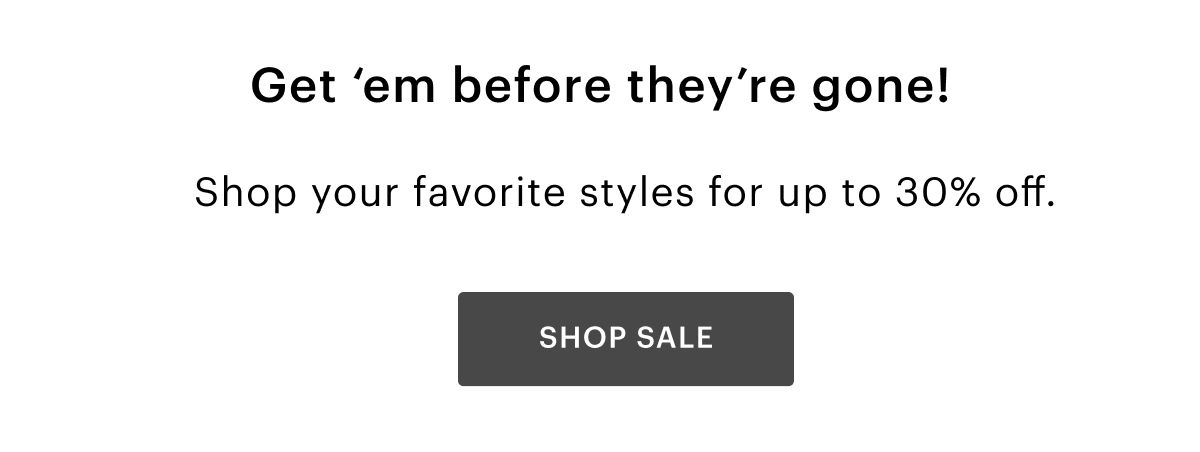This screenshot has width=1200, height=452.
Task: Click the word "SHOP" on the dark button
Action: pyautogui.click(x=582, y=338)
